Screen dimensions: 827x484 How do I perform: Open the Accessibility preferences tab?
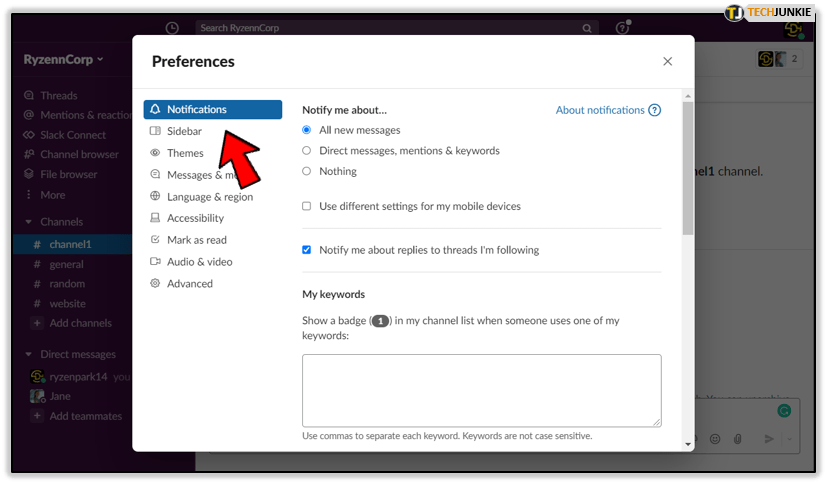coord(195,218)
